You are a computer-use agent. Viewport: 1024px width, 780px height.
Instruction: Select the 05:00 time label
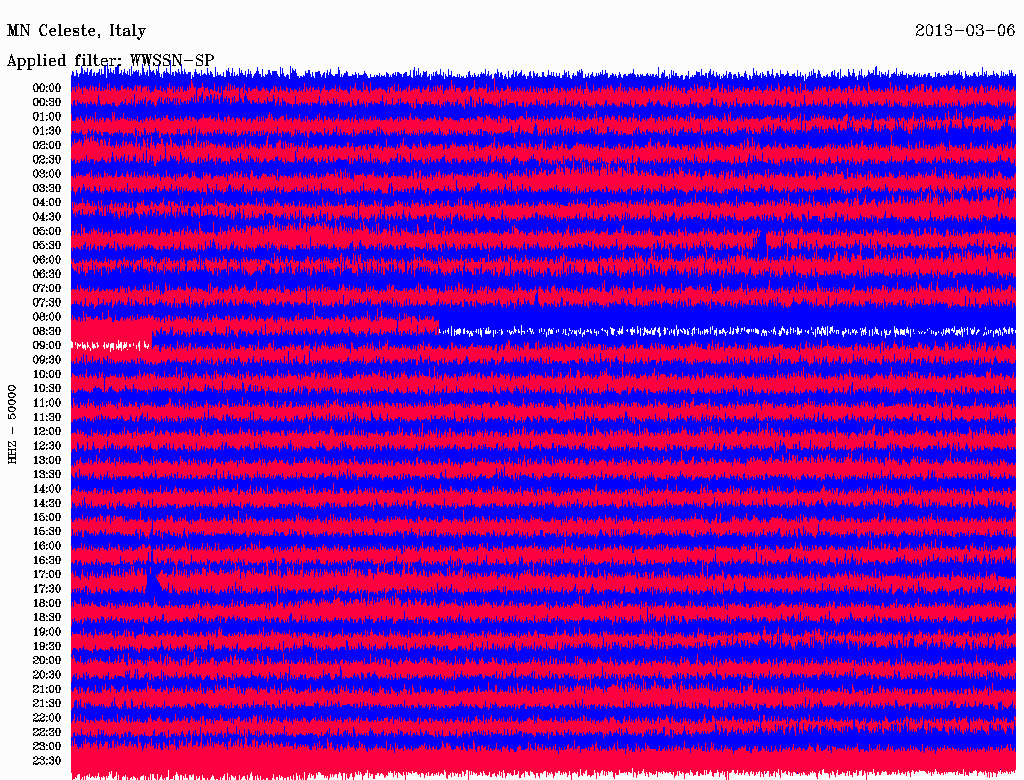[x=47, y=231]
